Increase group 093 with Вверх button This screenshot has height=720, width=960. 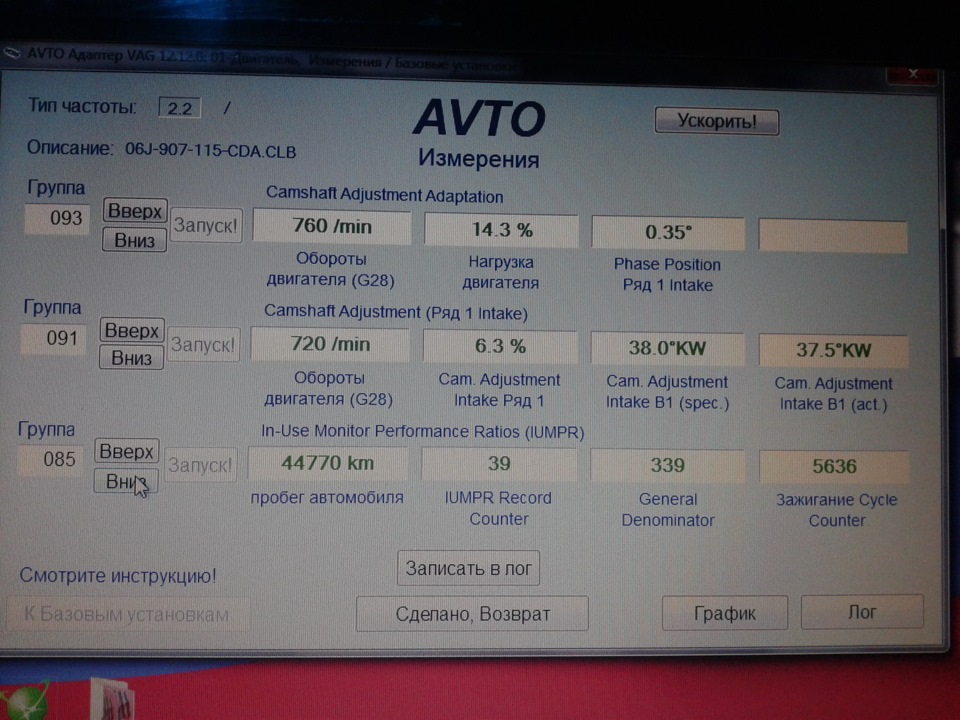135,211
